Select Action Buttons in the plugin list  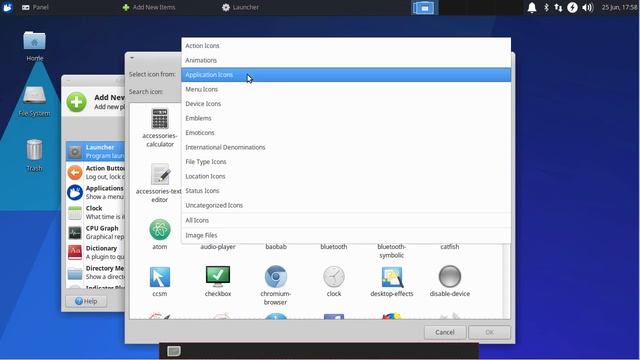(95, 172)
